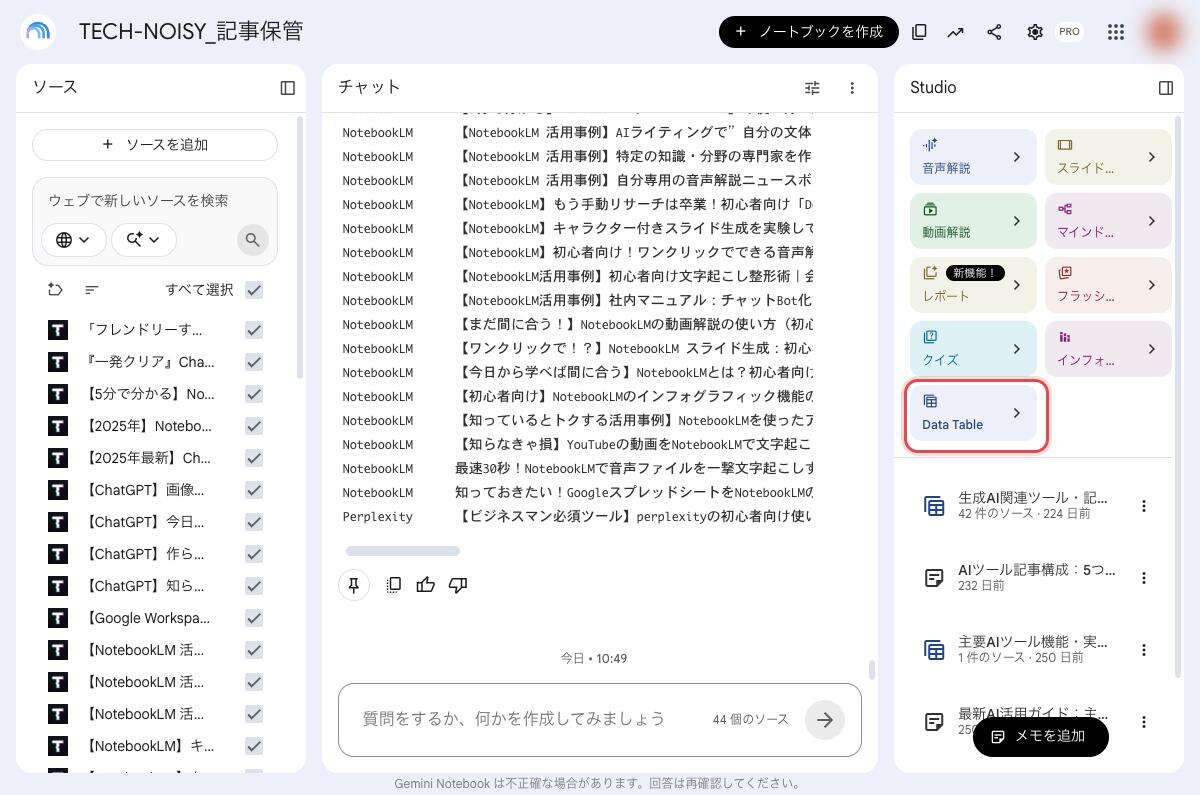This screenshot has width=1200, height=795.
Task: Click the chat table horizontal scrollbar
Action: pyautogui.click(x=402, y=551)
